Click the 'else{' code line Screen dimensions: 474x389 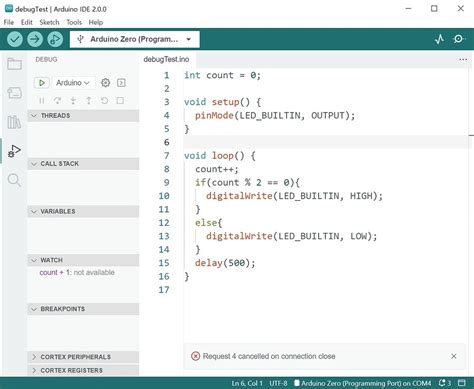pos(209,223)
